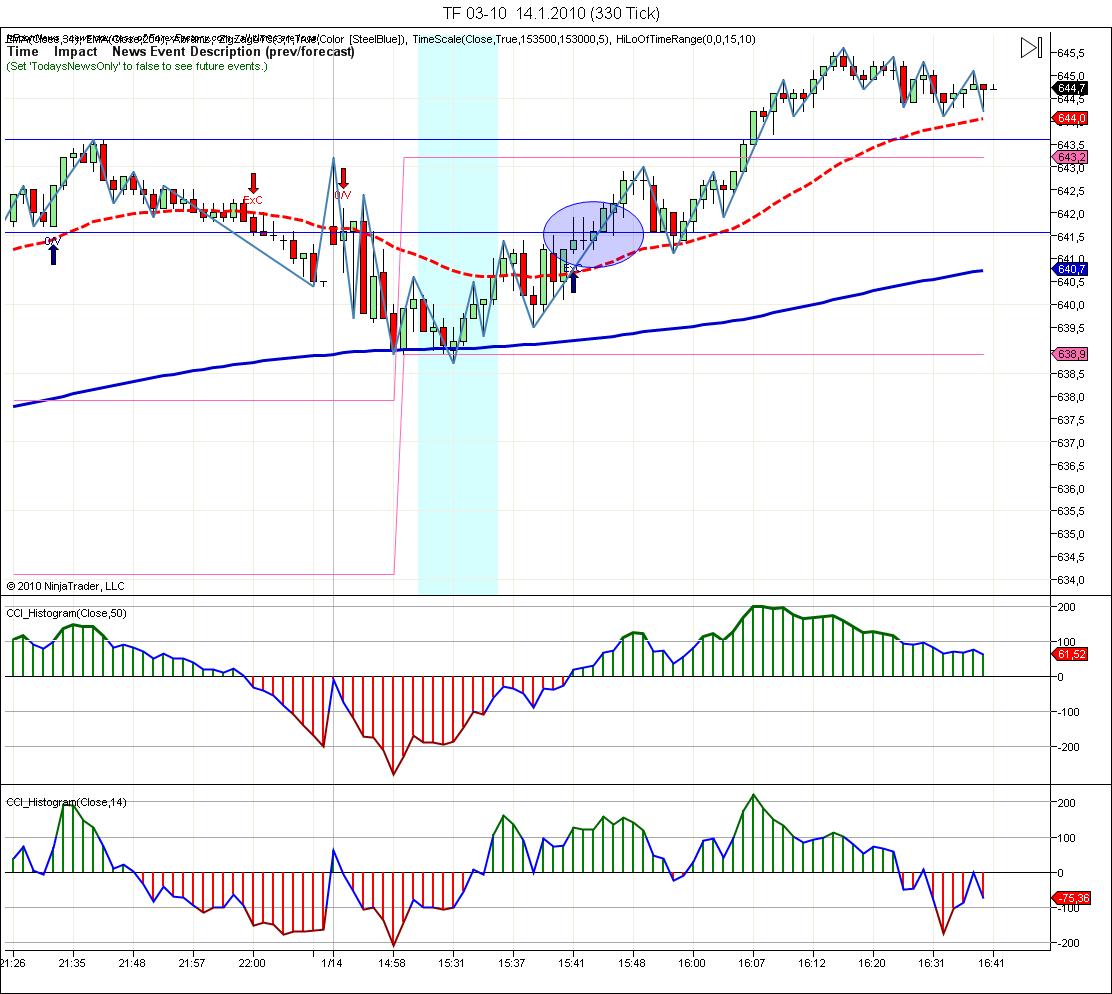Click the 642,0 price axis label
The image size is (1112, 994).
point(1071,213)
